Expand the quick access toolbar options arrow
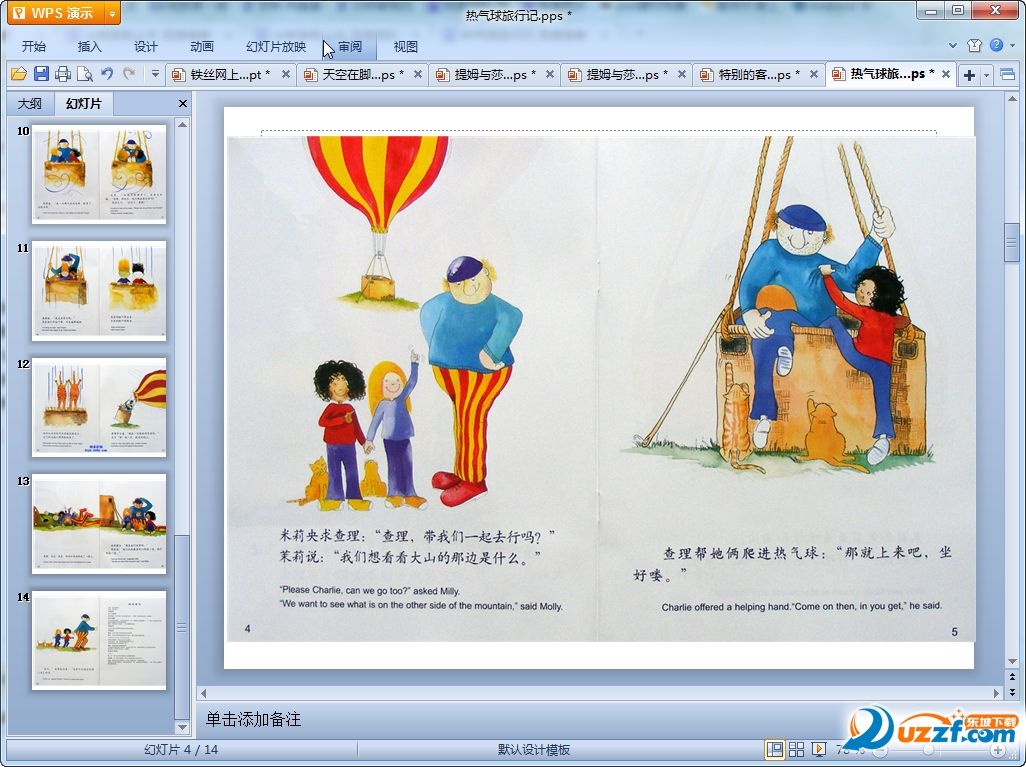This screenshot has width=1026, height=767. 155,74
